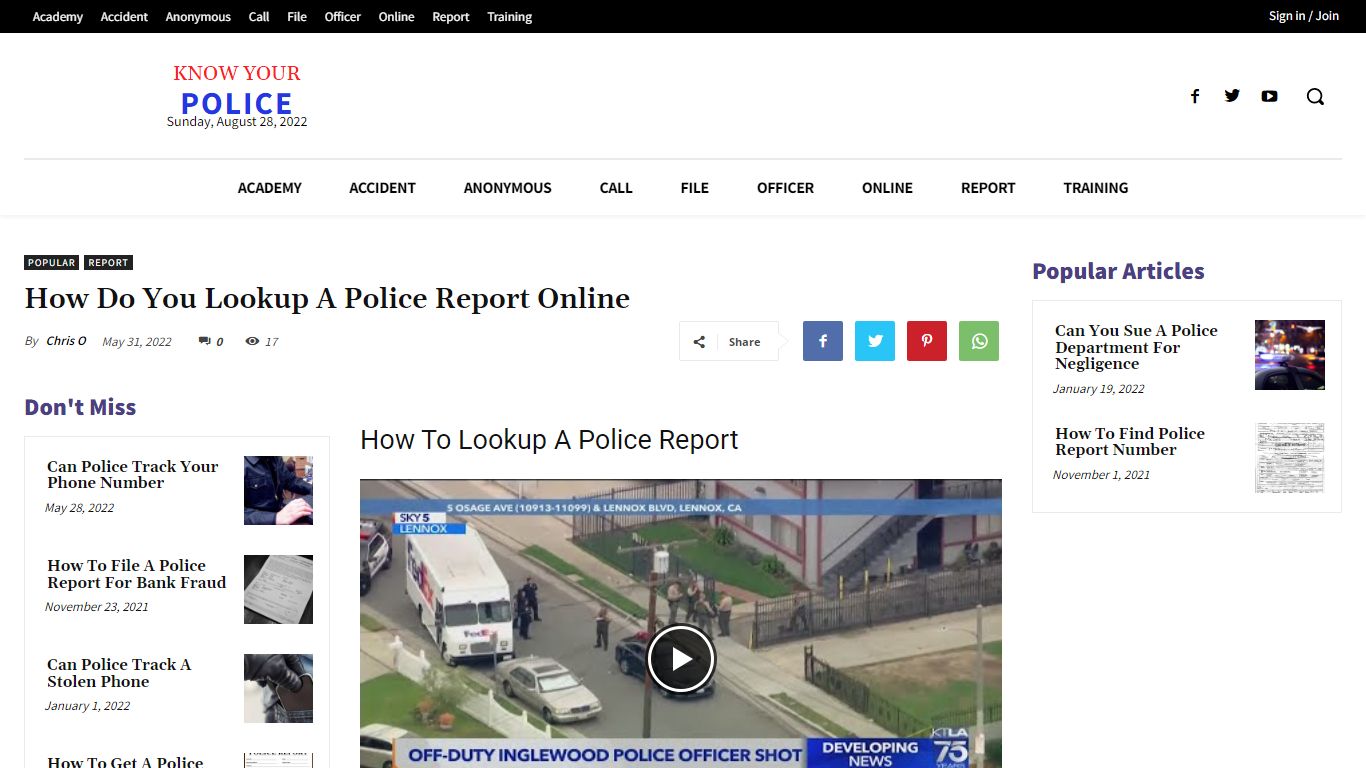The width and height of the screenshot is (1366, 768).
Task: Open author Chris O profile link
Action: [66, 341]
